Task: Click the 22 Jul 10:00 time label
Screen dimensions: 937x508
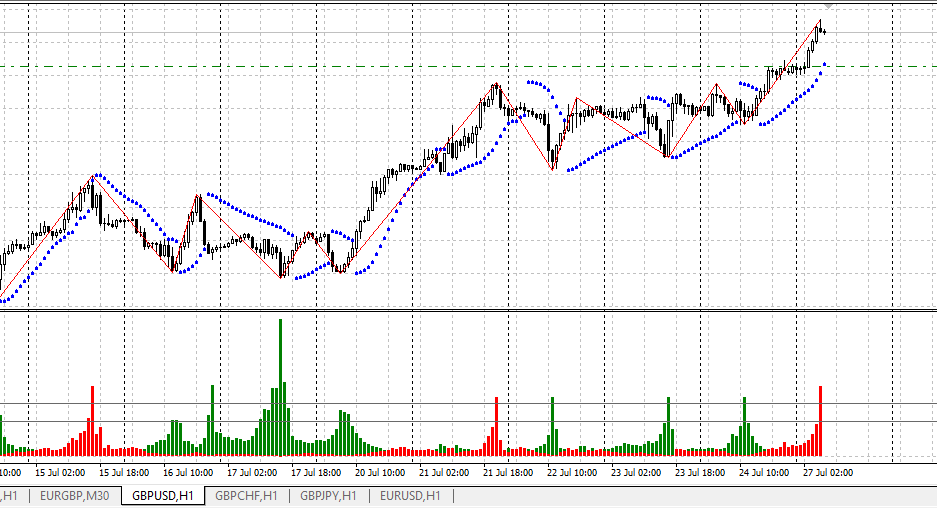Action: [572, 472]
